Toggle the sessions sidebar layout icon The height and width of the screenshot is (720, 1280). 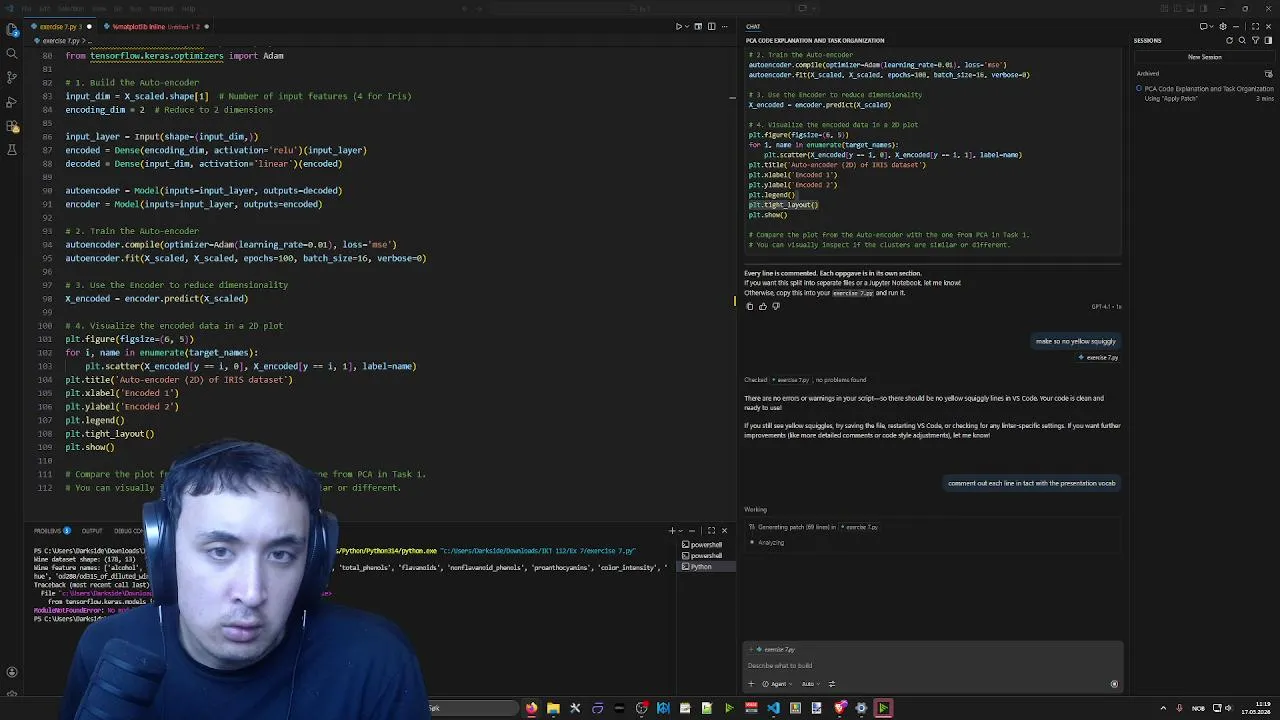1268,40
